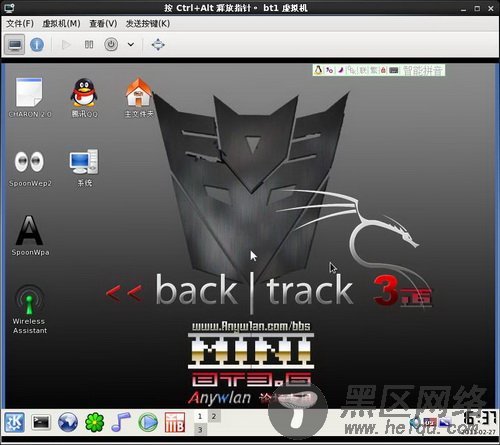This screenshot has width=500, height=445.
Task: Open the home folder desktop icon
Action: tap(139, 98)
